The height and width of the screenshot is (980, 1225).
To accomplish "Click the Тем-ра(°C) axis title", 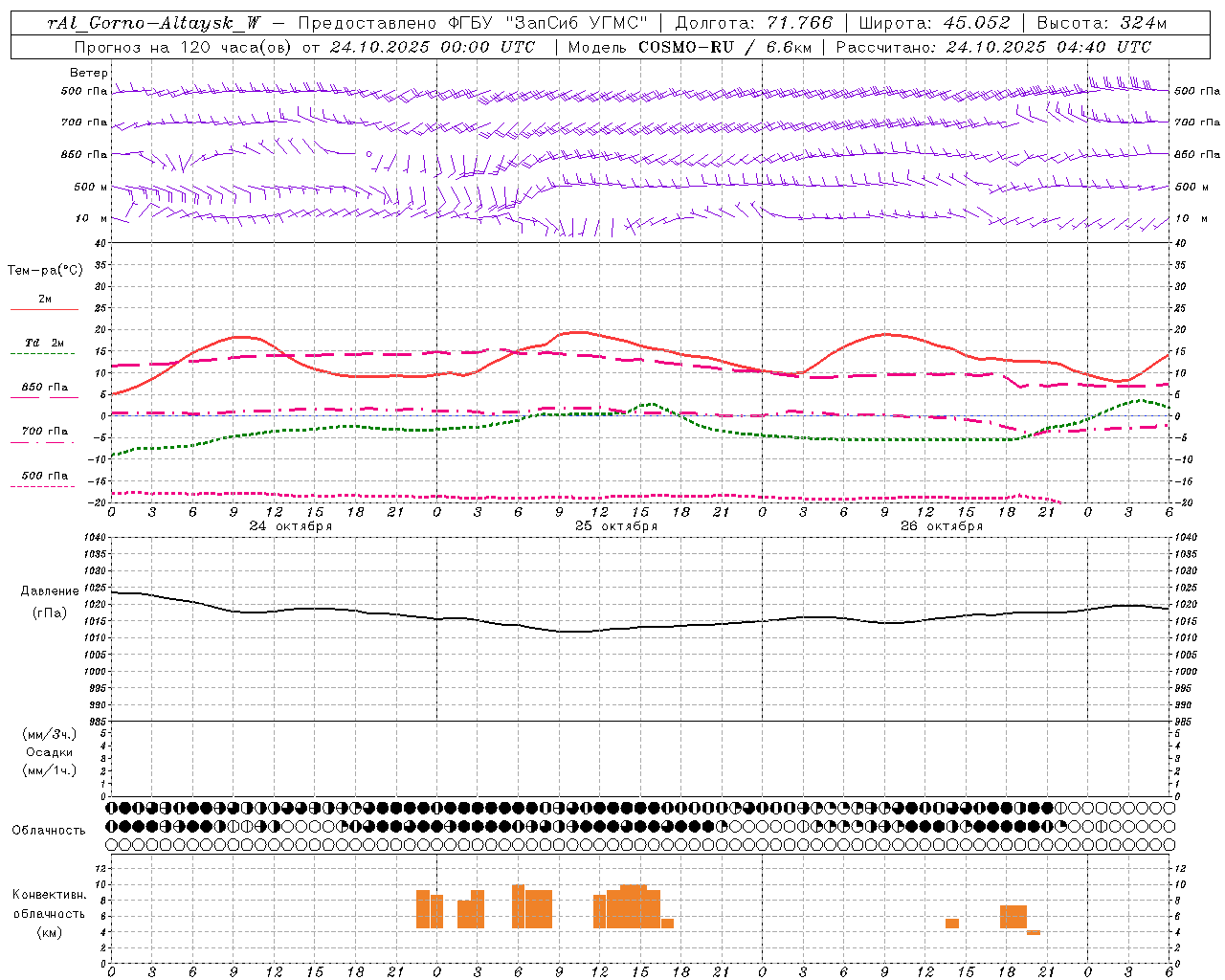I will (x=45, y=271).
